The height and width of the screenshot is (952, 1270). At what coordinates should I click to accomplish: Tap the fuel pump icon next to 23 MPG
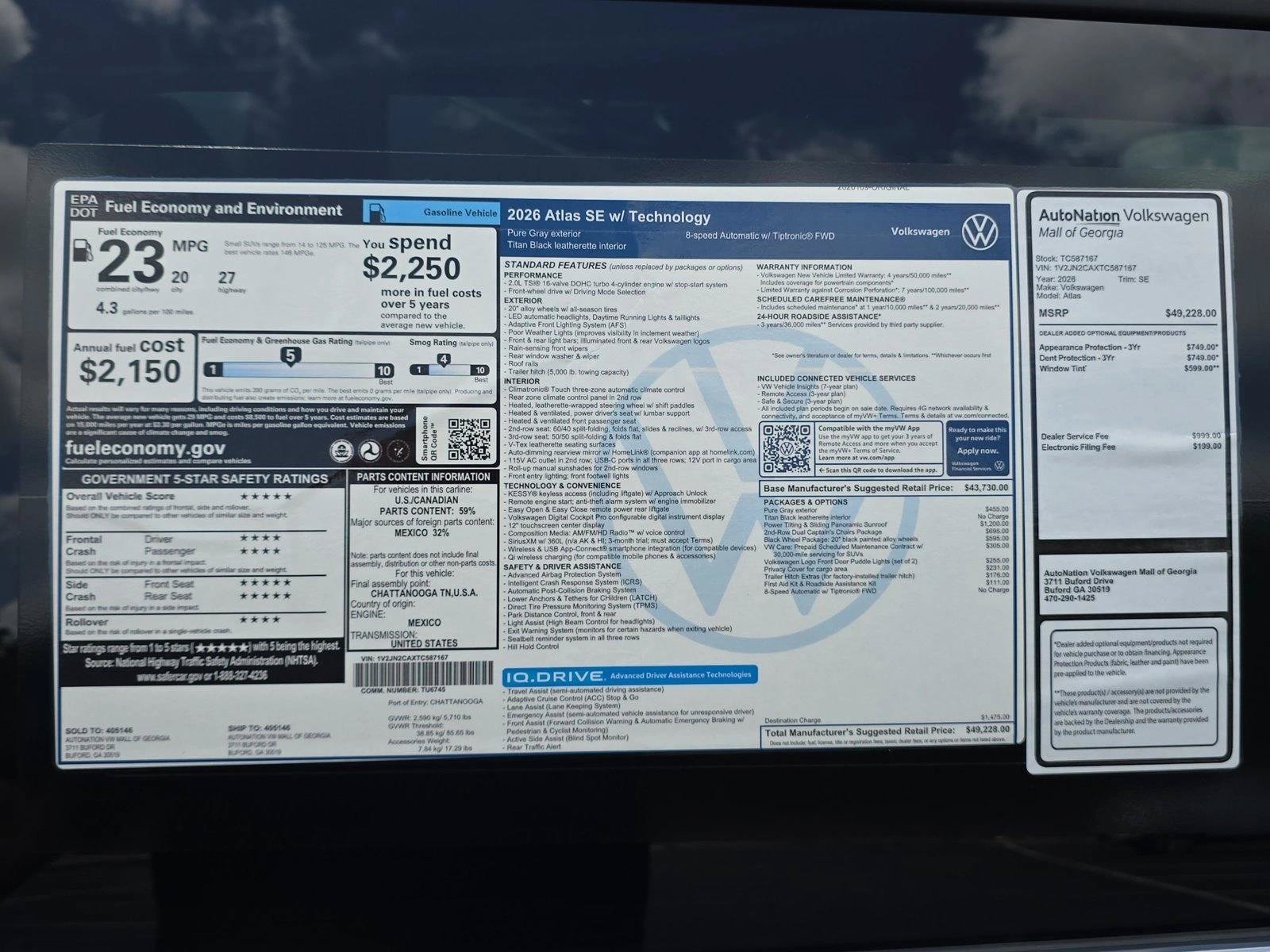[82, 249]
